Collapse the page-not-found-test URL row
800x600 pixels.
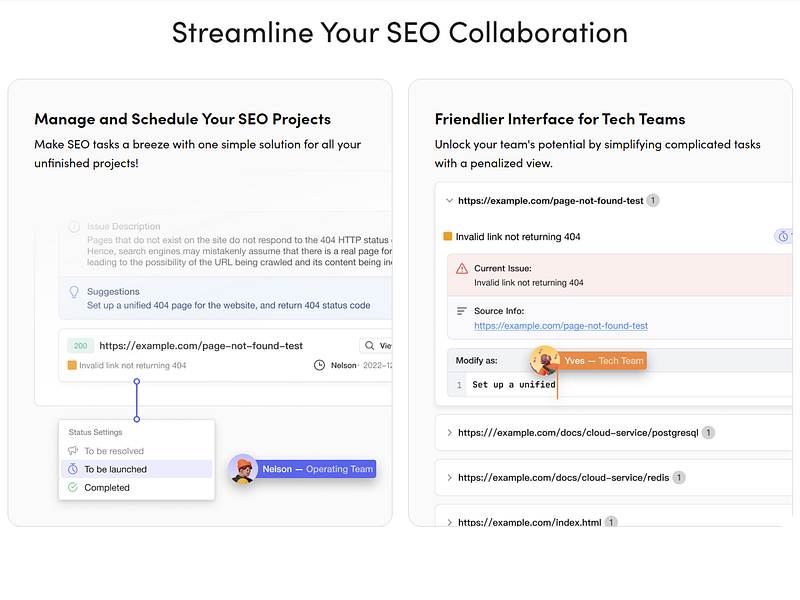click(449, 201)
